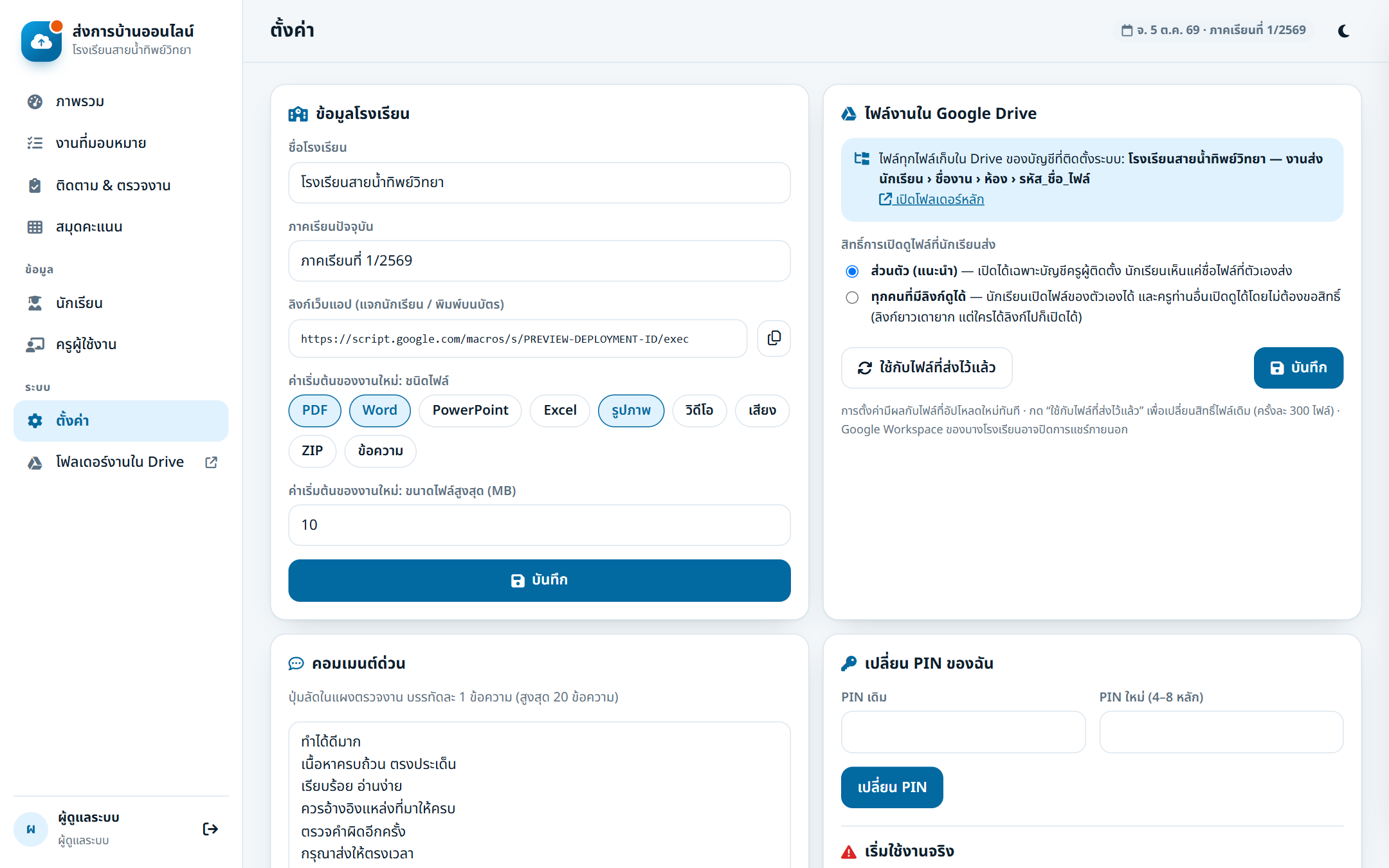The height and width of the screenshot is (868, 1389).
Task: Click the PIN ใหม่ input field
Action: (x=1221, y=732)
